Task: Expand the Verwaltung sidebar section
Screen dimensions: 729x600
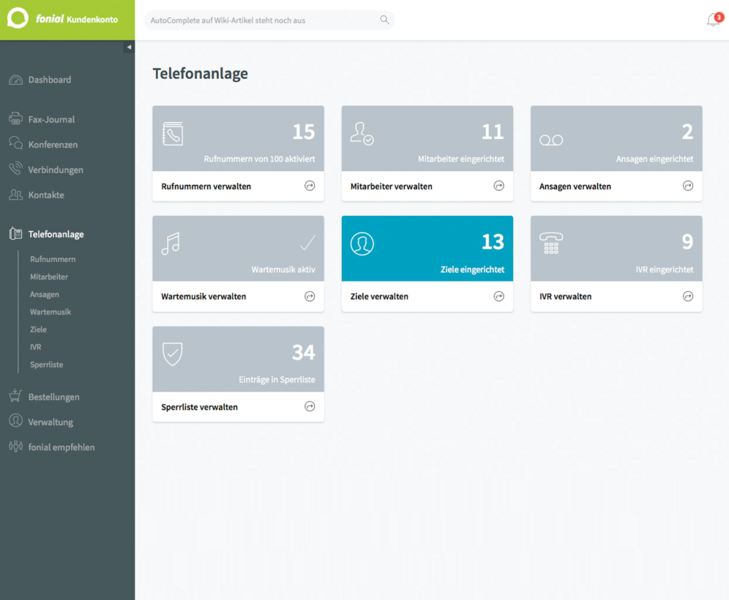Action: [50, 422]
